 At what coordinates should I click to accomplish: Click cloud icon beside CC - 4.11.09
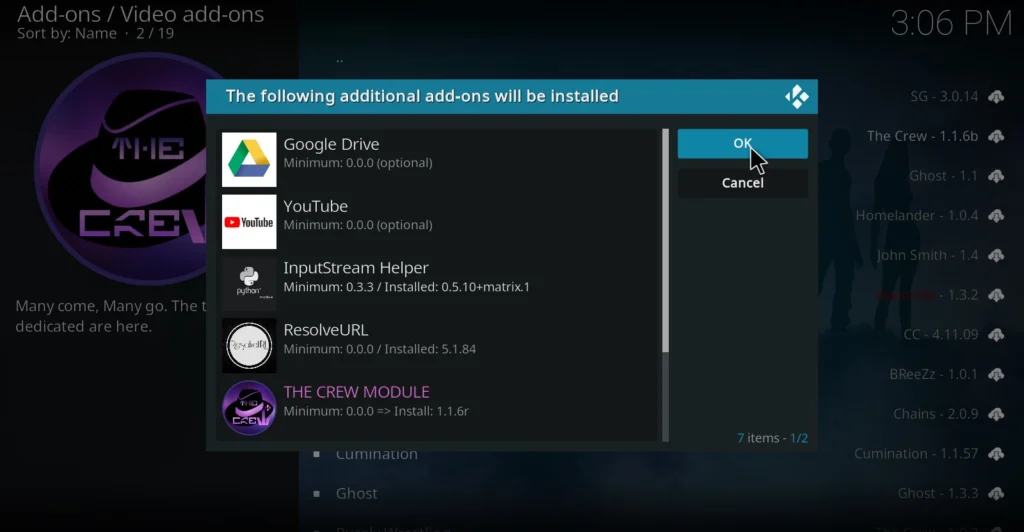[x=996, y=336]
